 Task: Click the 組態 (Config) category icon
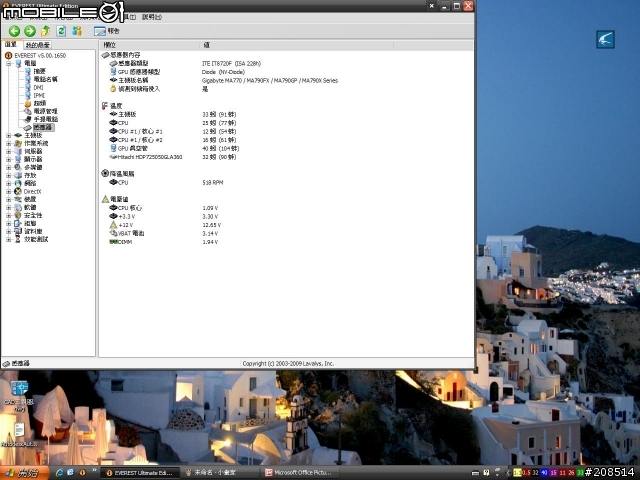pyautogui.click(x=18, y=223)
